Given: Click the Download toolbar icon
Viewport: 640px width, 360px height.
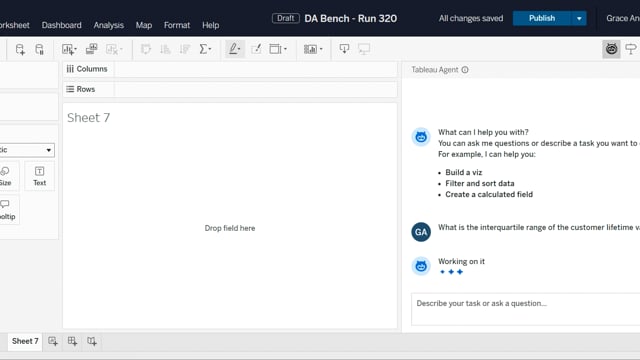Looking at the screenshot, I should click(x=344, y=49).
